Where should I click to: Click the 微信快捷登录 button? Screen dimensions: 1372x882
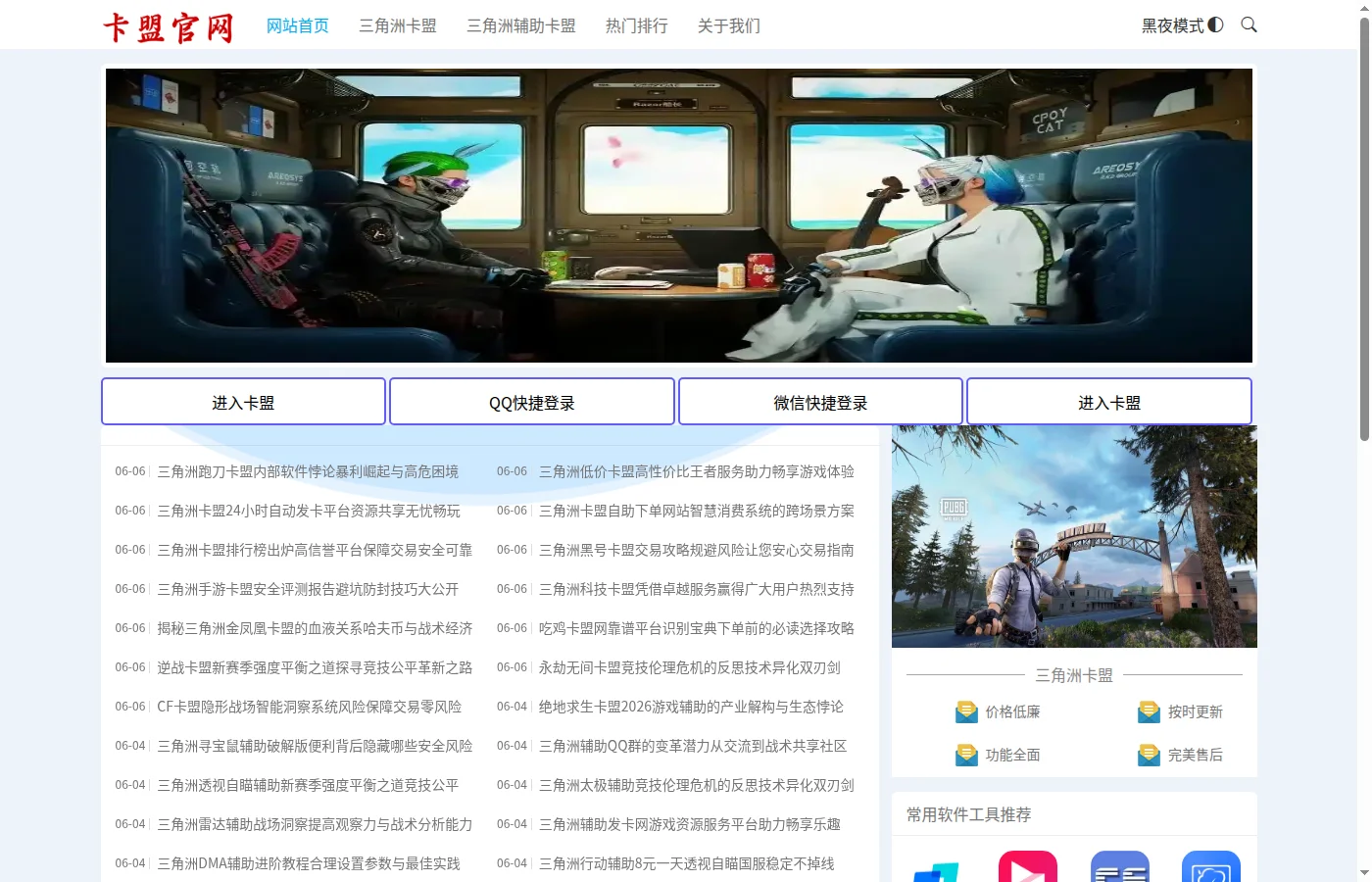[x=820, y=402]
